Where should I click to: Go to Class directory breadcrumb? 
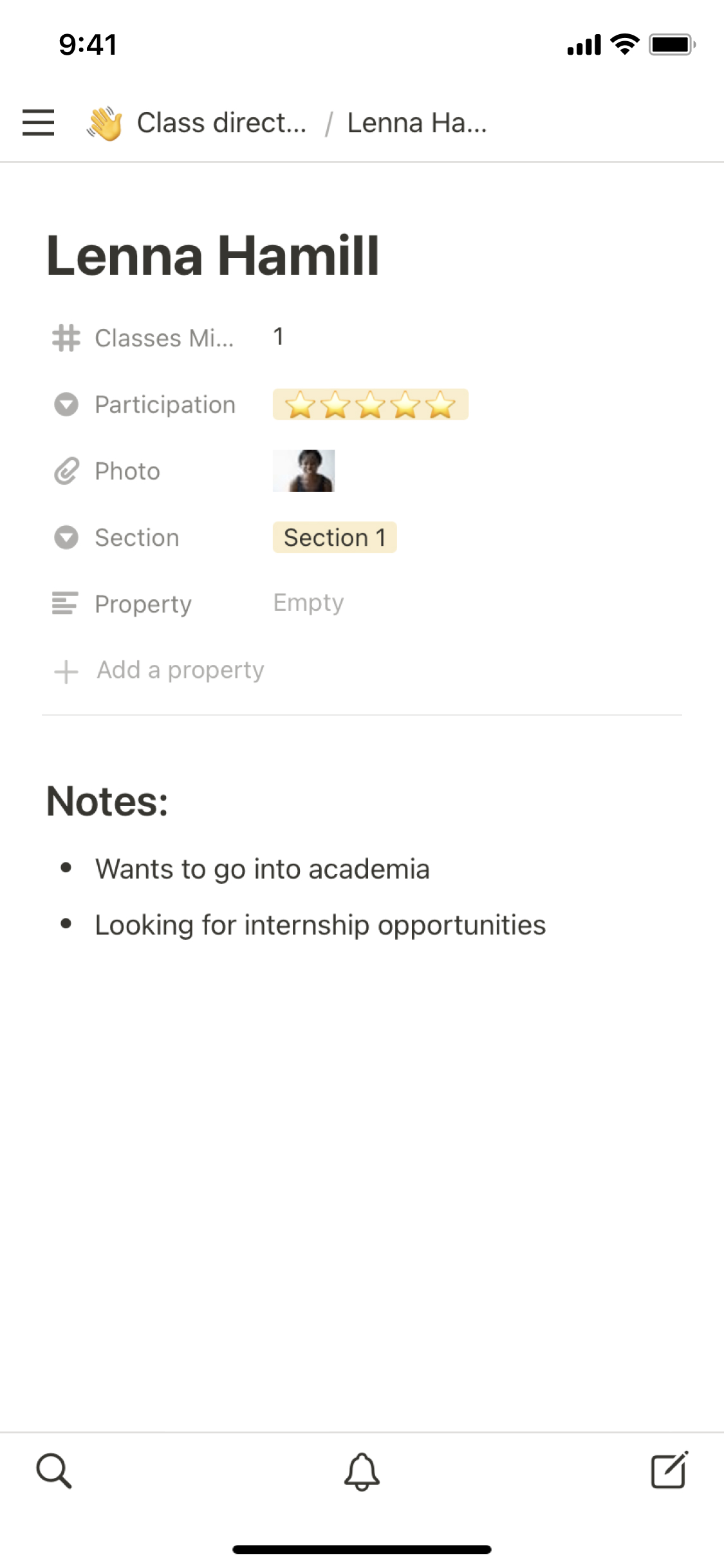[x=221, y=123]
